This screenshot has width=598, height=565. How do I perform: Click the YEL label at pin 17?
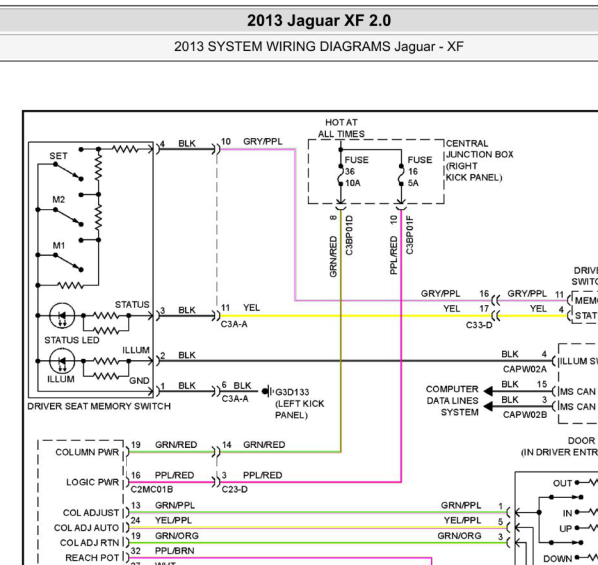pos(452,308)
